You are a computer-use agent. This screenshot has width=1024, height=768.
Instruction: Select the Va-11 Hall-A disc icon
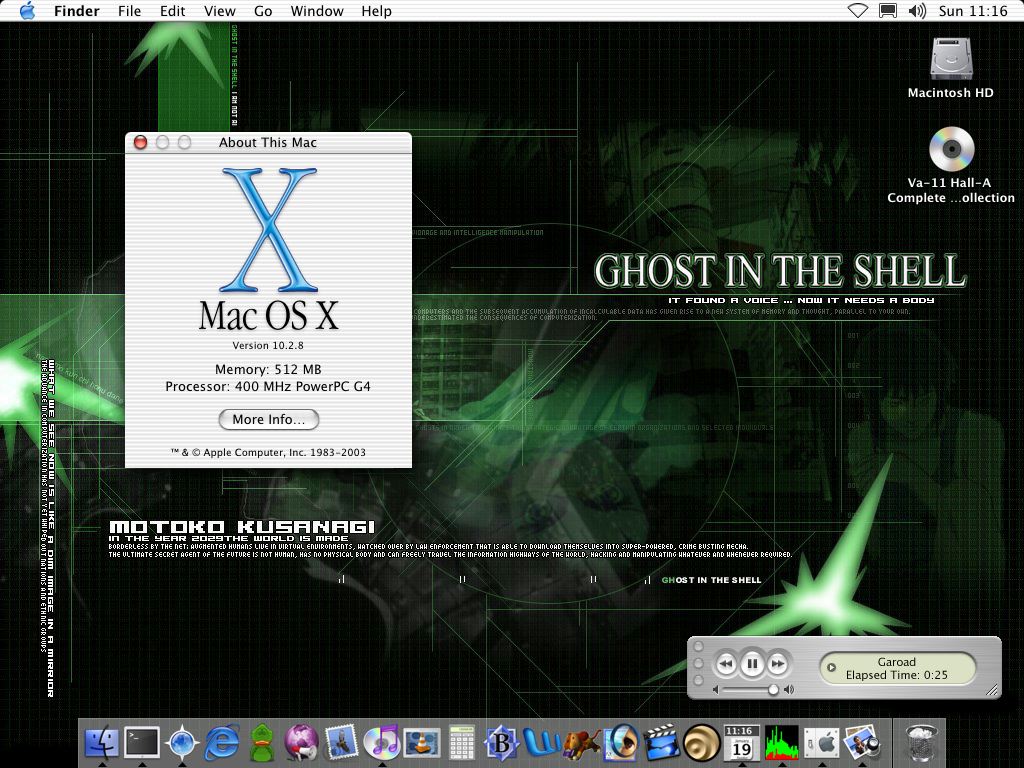click(x=952, y=149)
